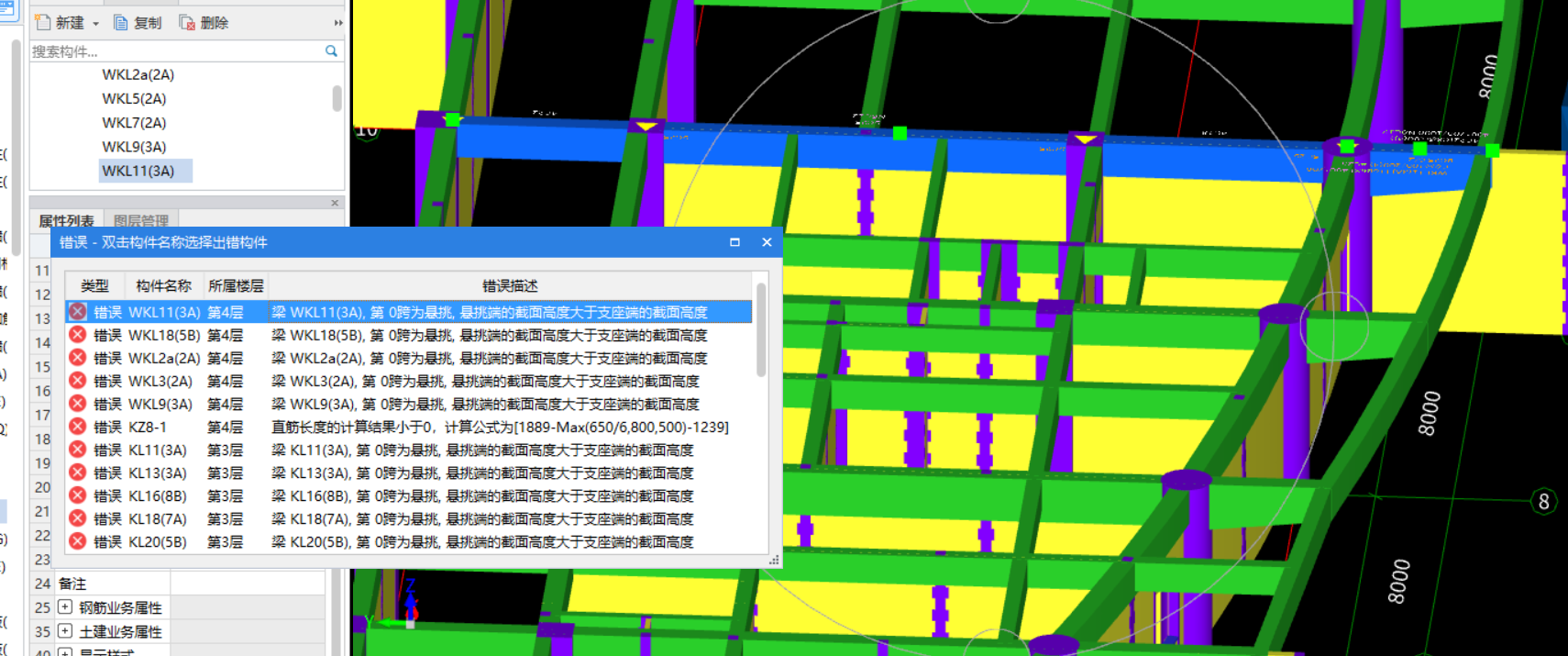Click KZ8-1 error description text
Viewport: 1568px width, 656px height.
[500, 428]
